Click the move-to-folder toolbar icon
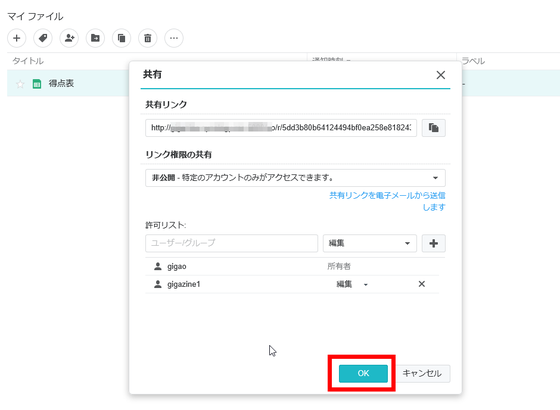 click(95, 38)
